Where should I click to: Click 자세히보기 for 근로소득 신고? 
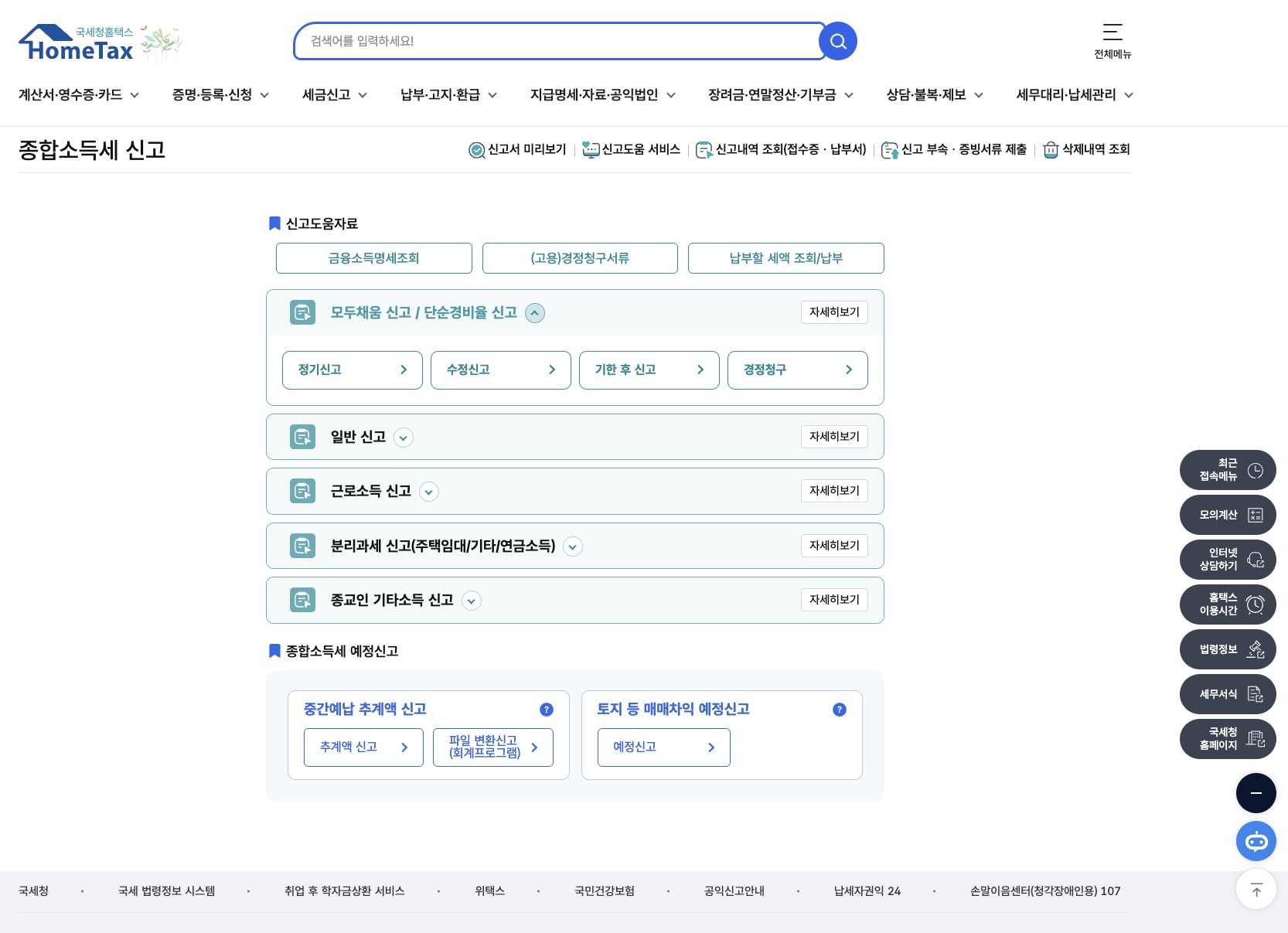coord(834,491)
